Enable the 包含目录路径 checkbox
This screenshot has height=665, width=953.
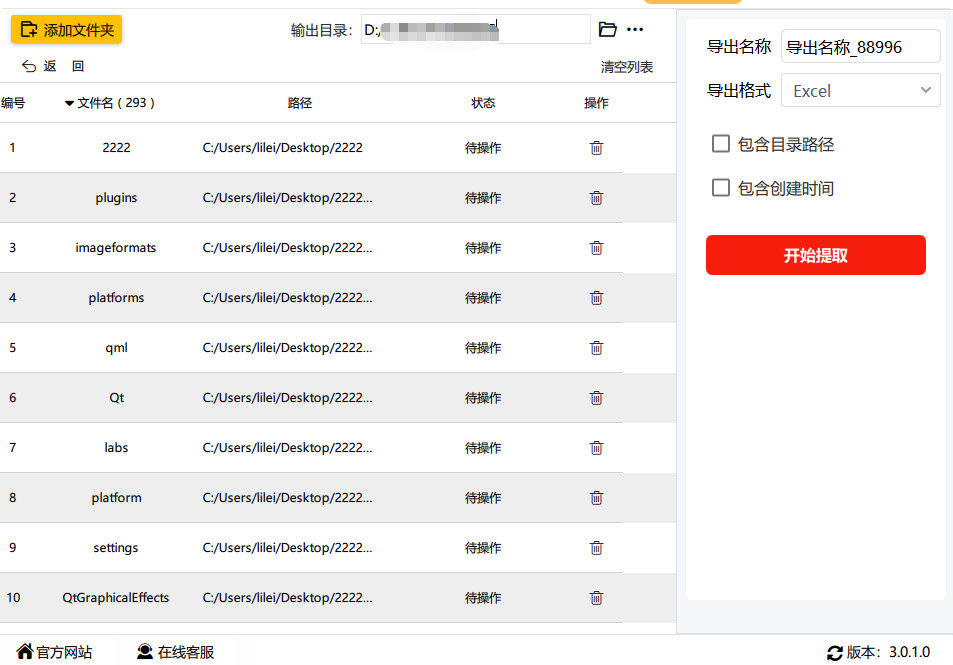(720, 143)
